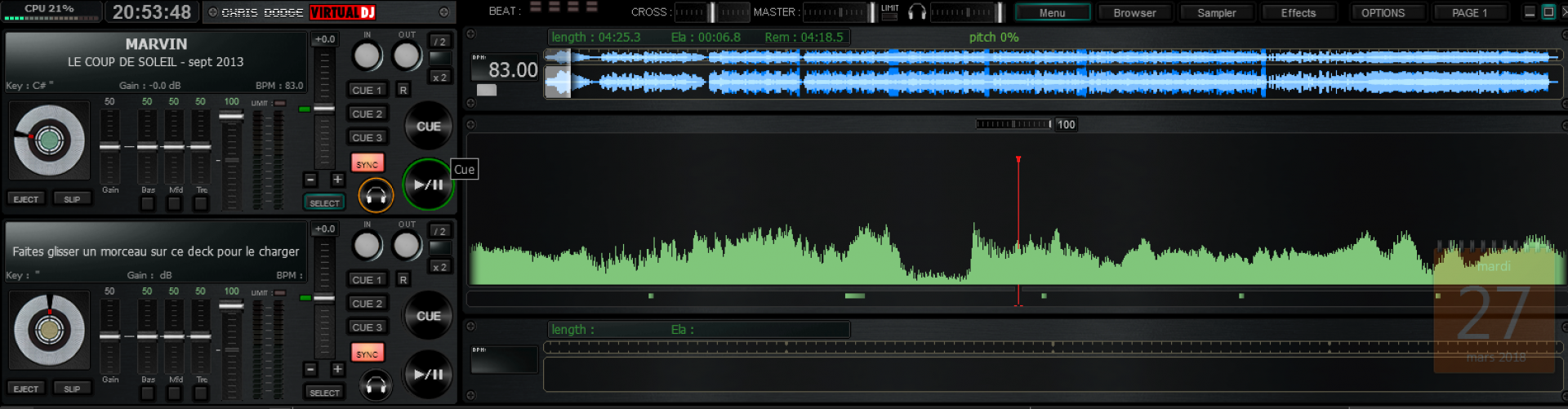This screenshot has height=409, width=1568.
Task: Toggle SLIP mode on the top deck
Action: pos(72,199)
